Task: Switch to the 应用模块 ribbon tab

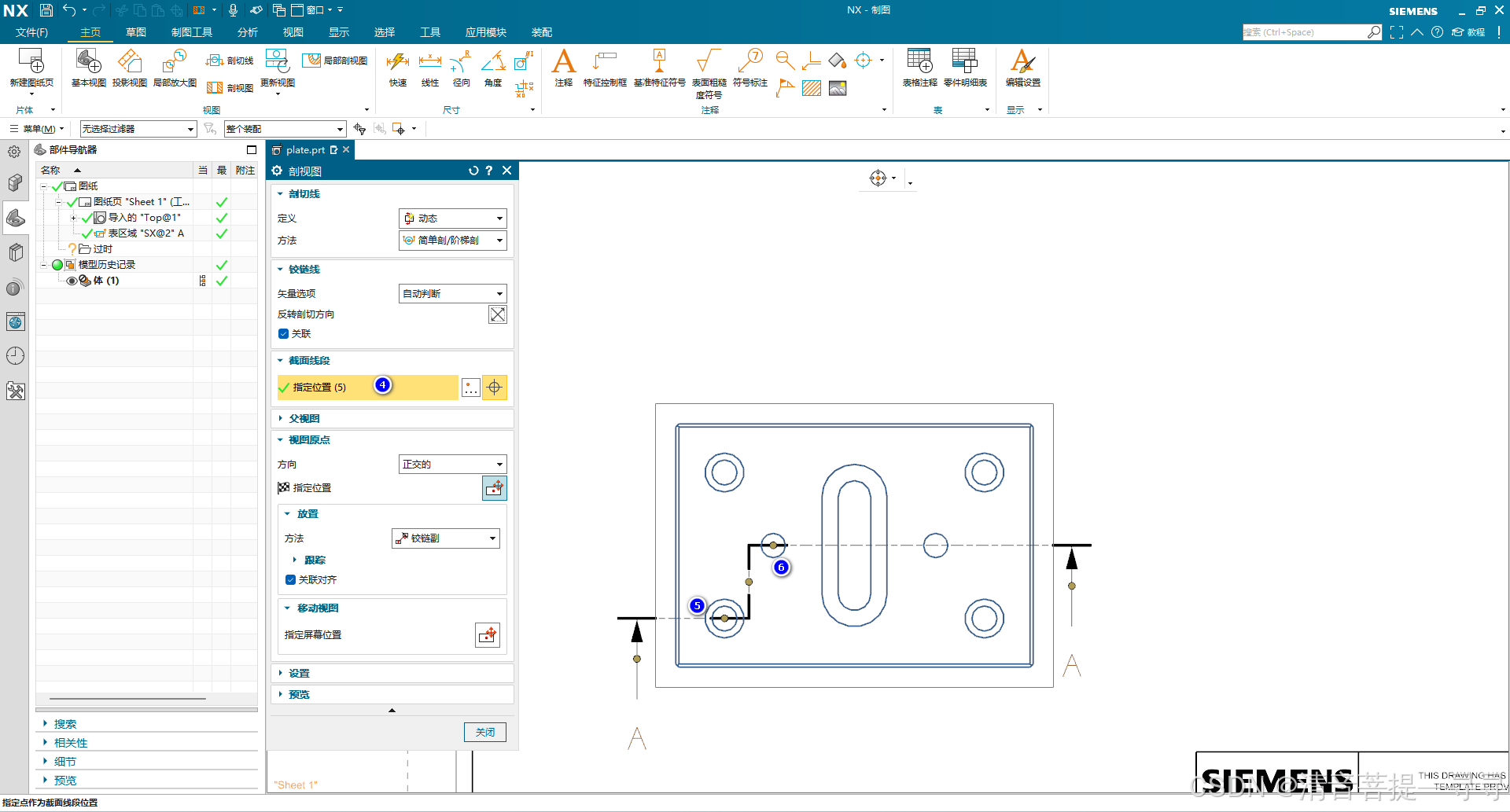Action: pyautogui.click(x=486, y=32)
